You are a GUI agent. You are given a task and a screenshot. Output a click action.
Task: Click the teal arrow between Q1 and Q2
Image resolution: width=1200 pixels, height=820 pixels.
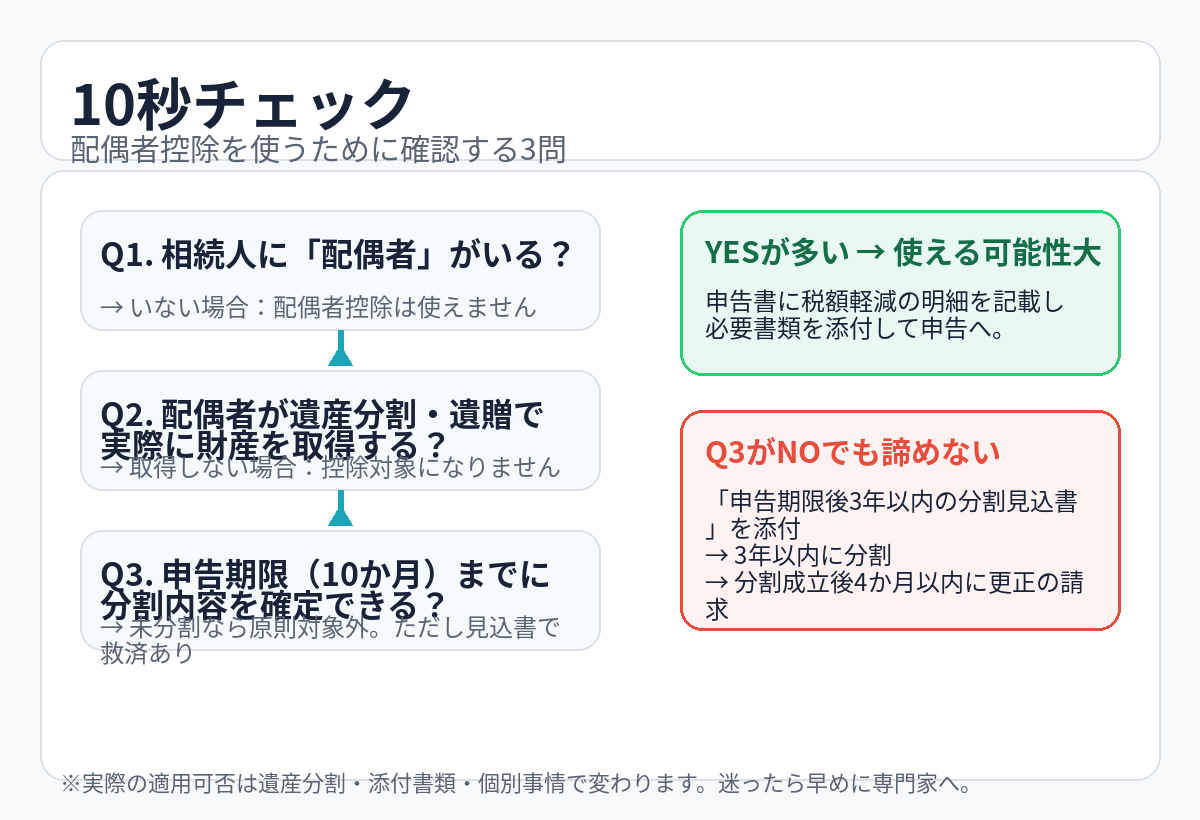341,351
